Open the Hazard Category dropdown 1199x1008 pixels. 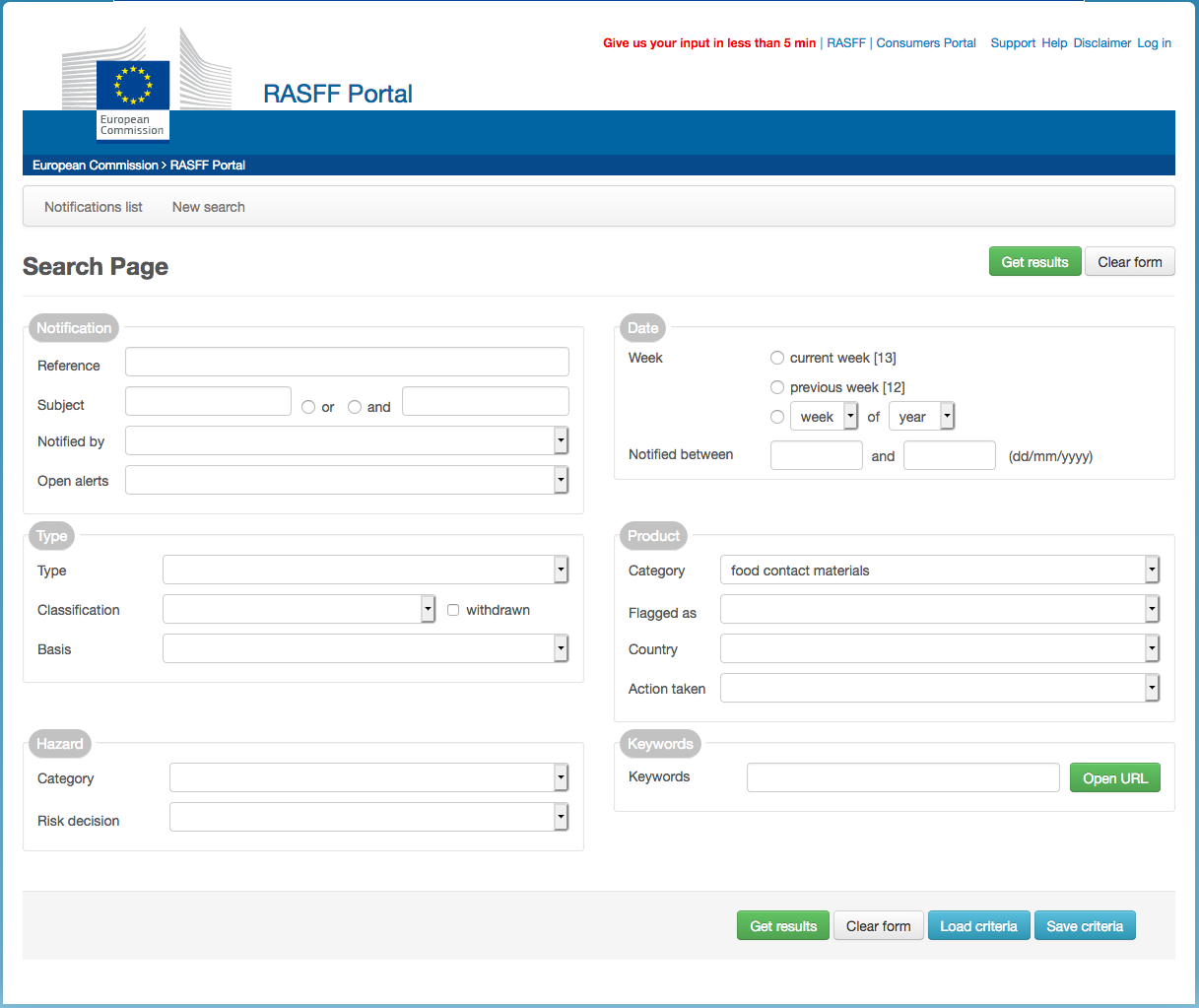[x=369, y=777]
